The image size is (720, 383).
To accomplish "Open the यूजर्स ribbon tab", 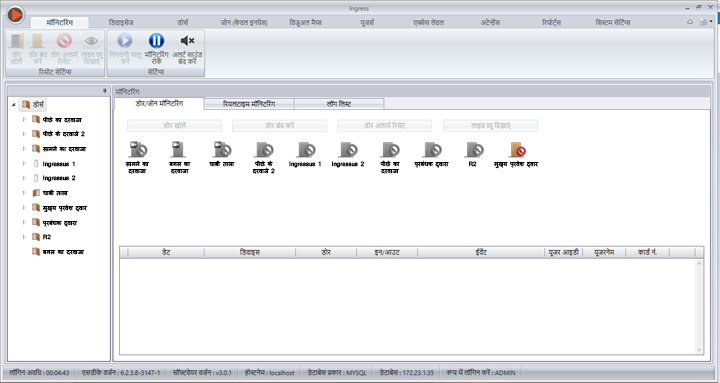I will [367, 22].
